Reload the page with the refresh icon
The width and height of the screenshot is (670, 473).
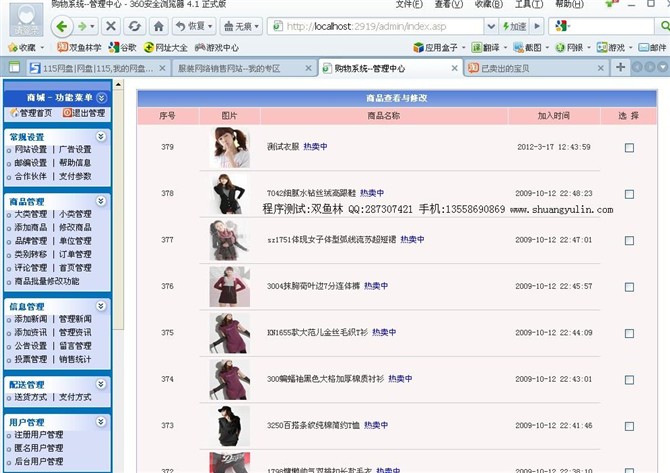135,26
